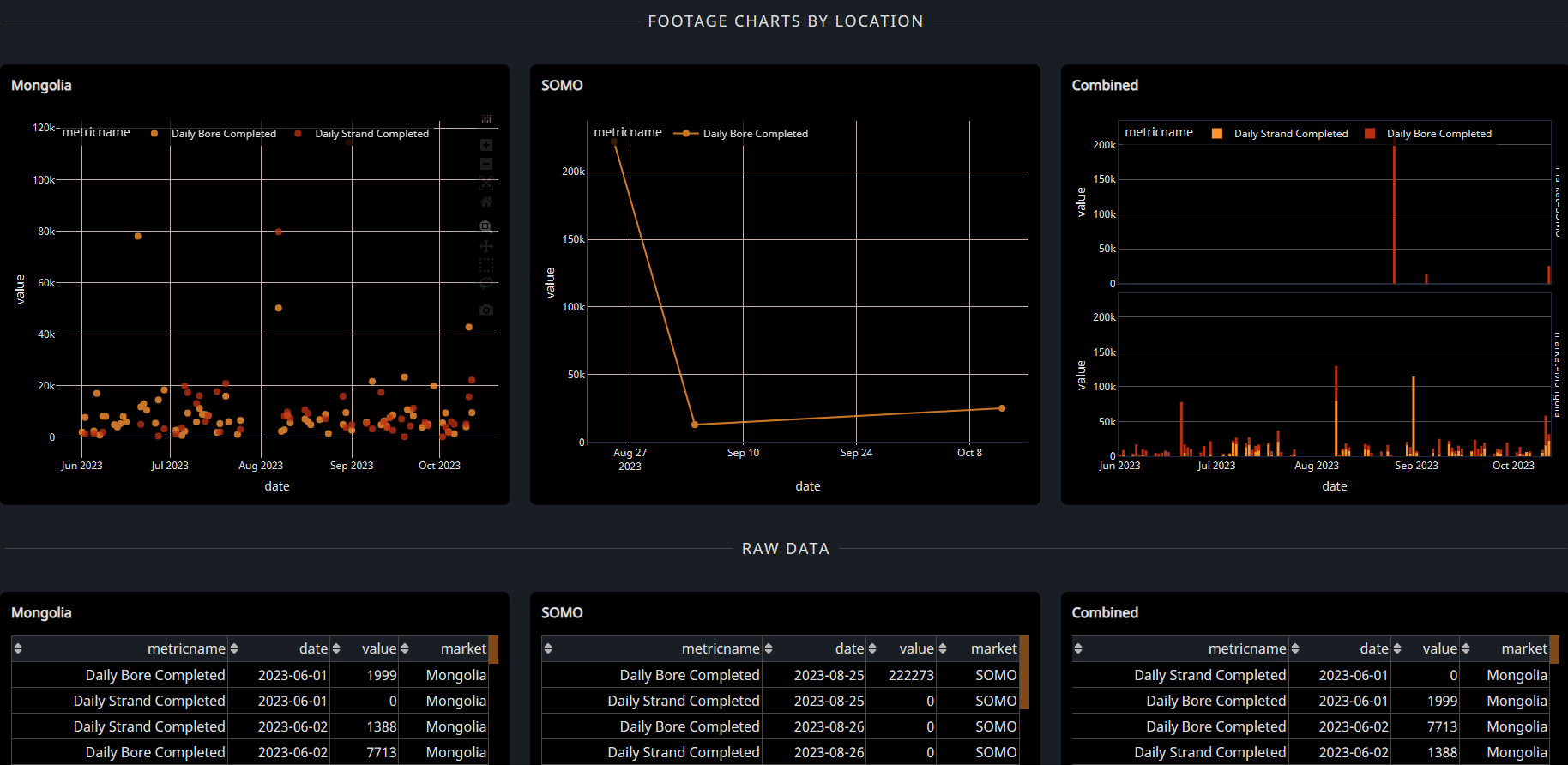Select the Box Select tool in Mongolia chart

click(x=486, y=265)
